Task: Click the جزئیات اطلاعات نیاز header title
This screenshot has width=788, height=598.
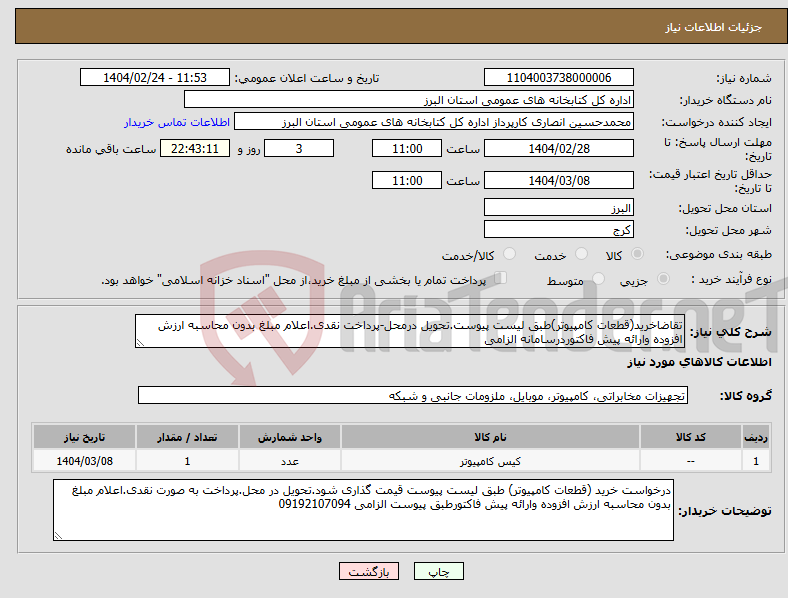Action: [714, 27]
